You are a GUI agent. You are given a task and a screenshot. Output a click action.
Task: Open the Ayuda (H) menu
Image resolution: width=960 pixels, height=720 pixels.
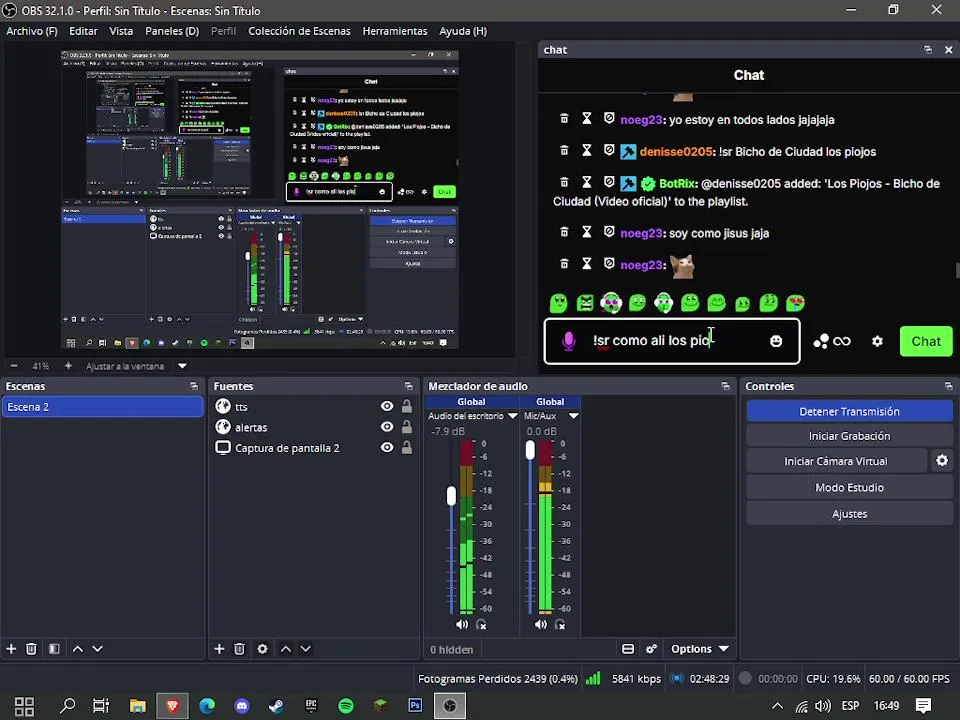tap(463, 31)
